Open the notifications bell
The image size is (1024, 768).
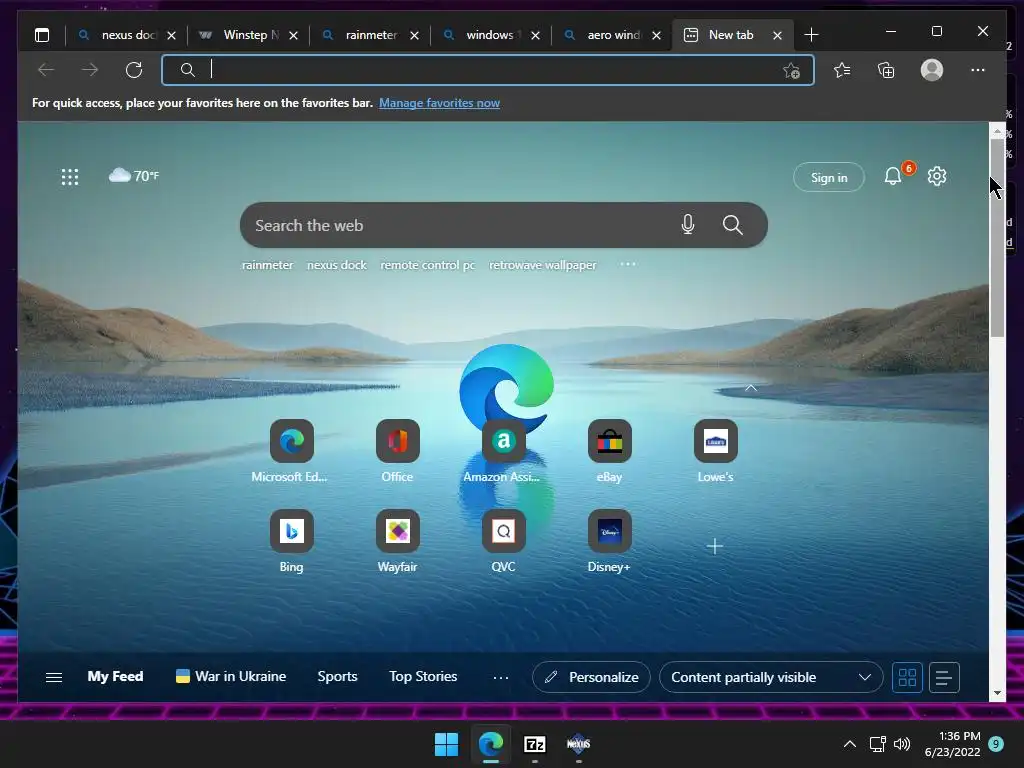click(893, 176)
